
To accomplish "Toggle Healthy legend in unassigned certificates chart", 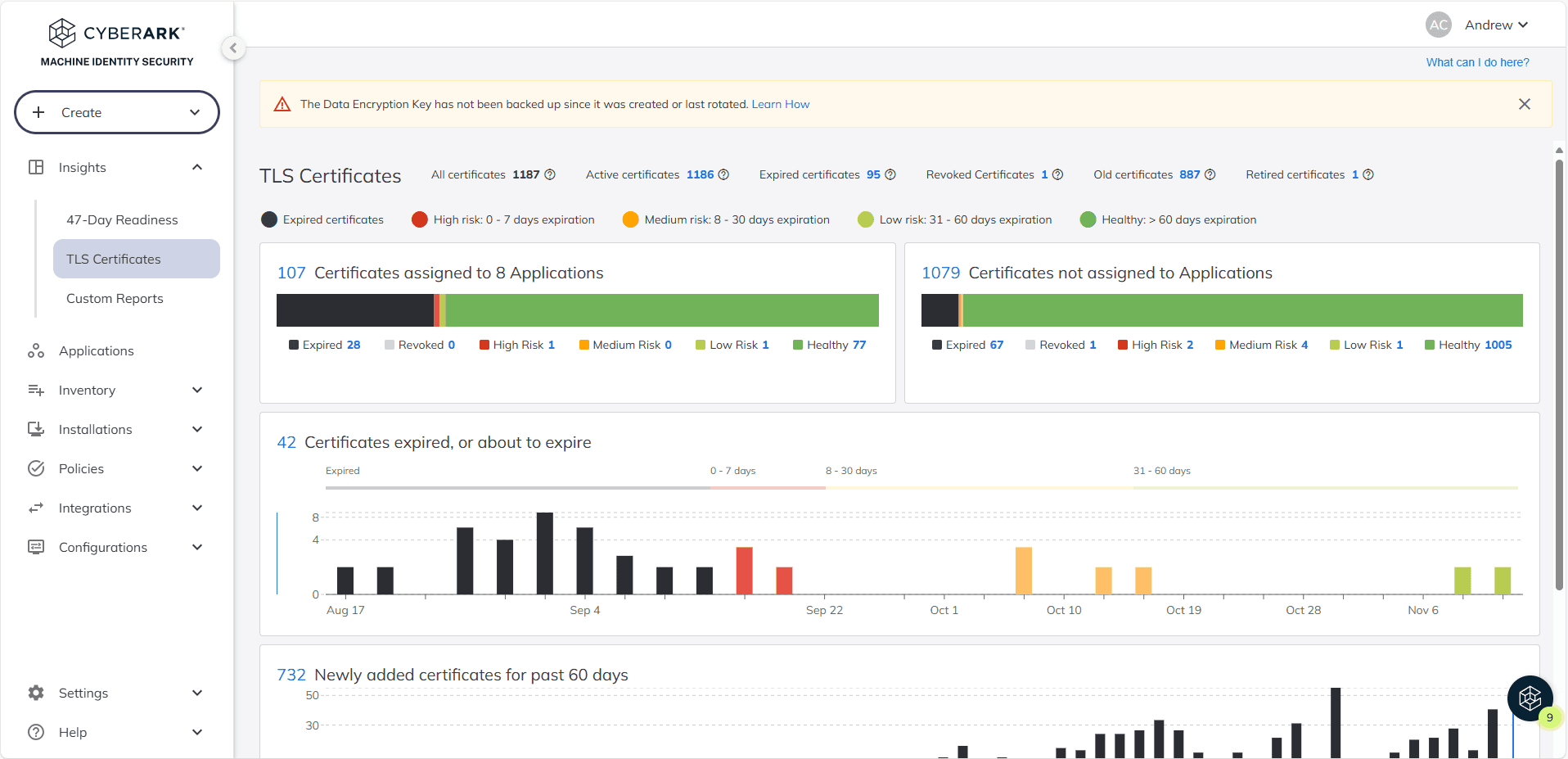I will point(1468,345).
